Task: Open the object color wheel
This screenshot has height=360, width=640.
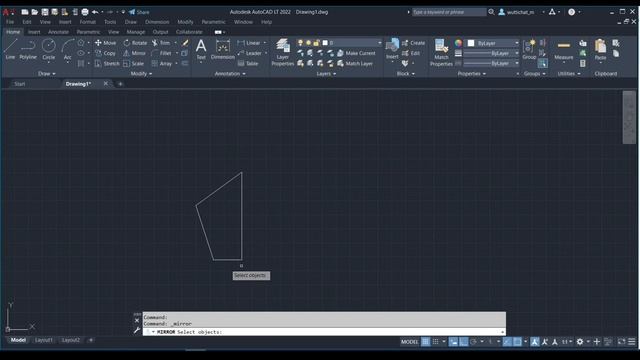Action: (x=458, y=43)
